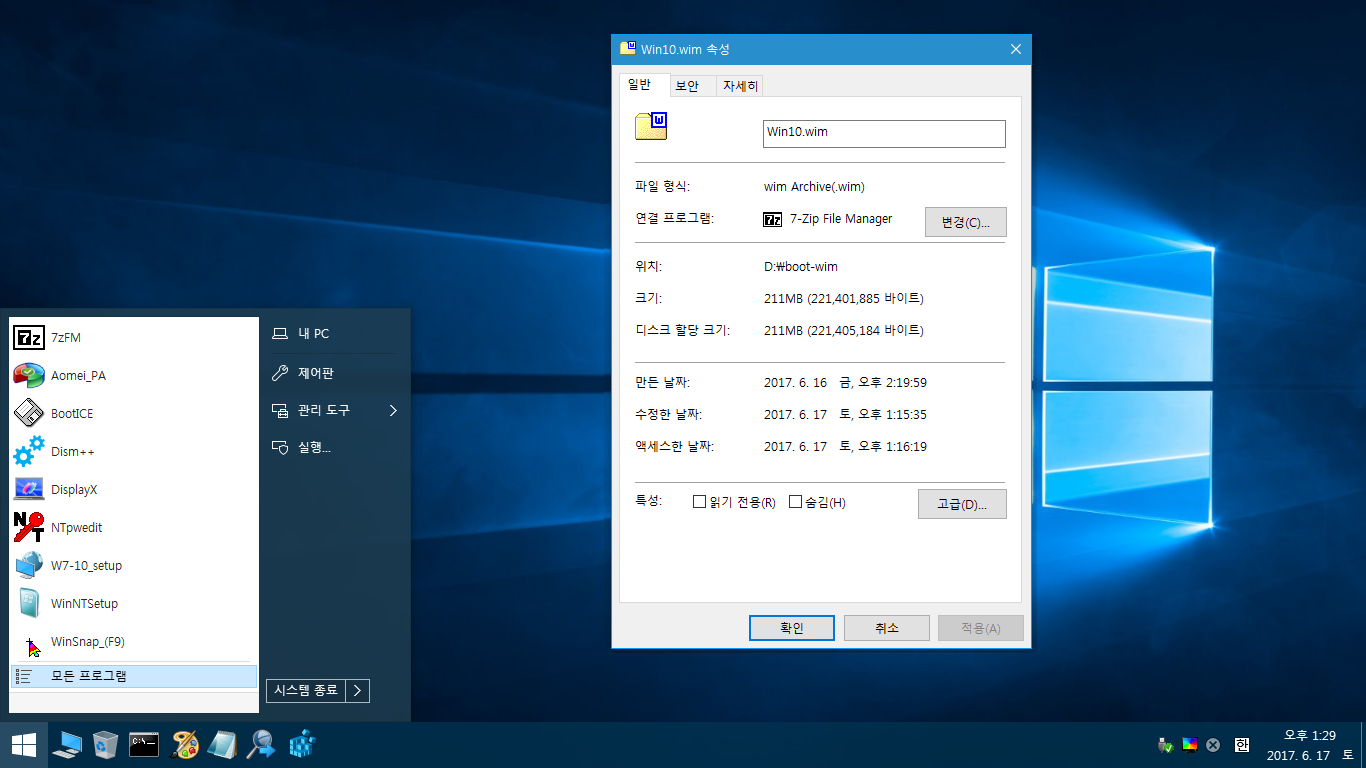1366x768 pixels.
Task: Toggle the 한 IME language indicator
Action: (x=1241, y=745)
